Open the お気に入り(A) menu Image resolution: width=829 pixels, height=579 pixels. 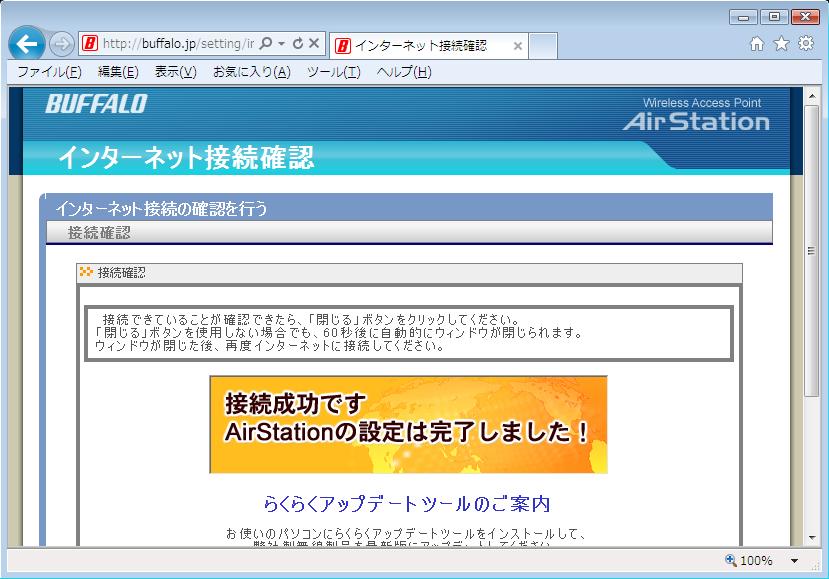point(252,72)
